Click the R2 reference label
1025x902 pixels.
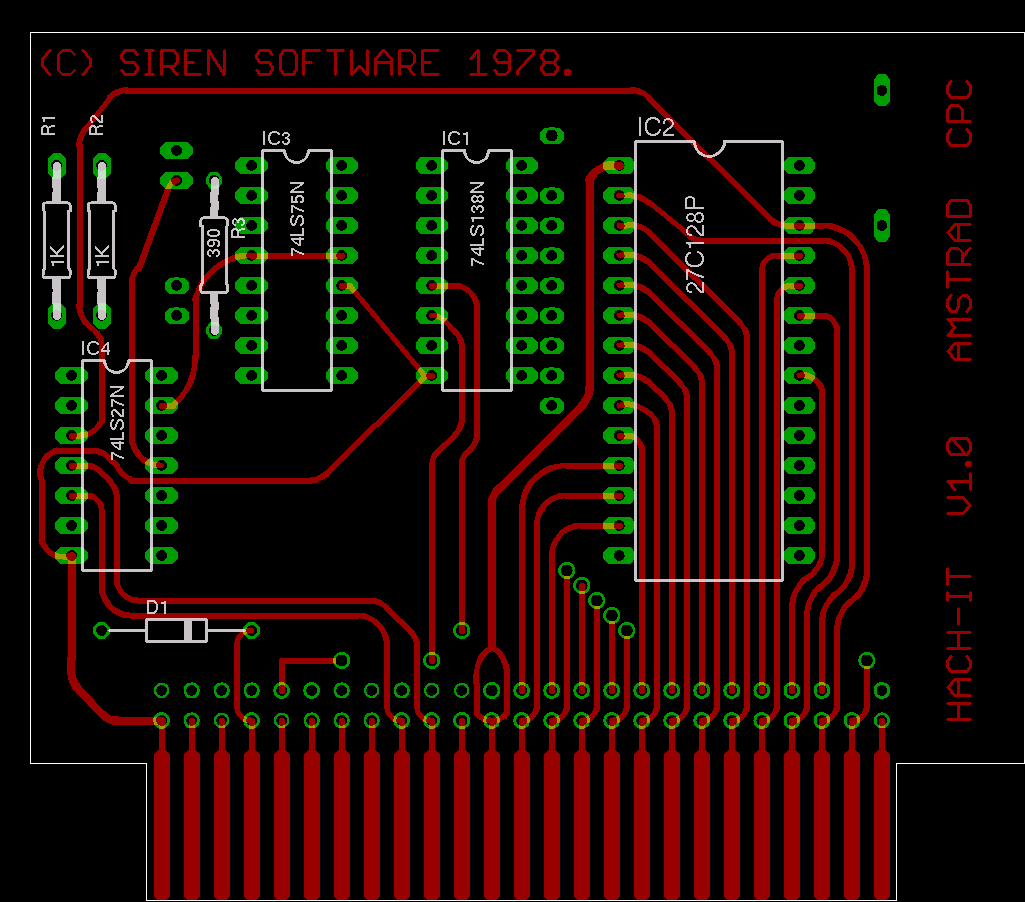(95, 125)
